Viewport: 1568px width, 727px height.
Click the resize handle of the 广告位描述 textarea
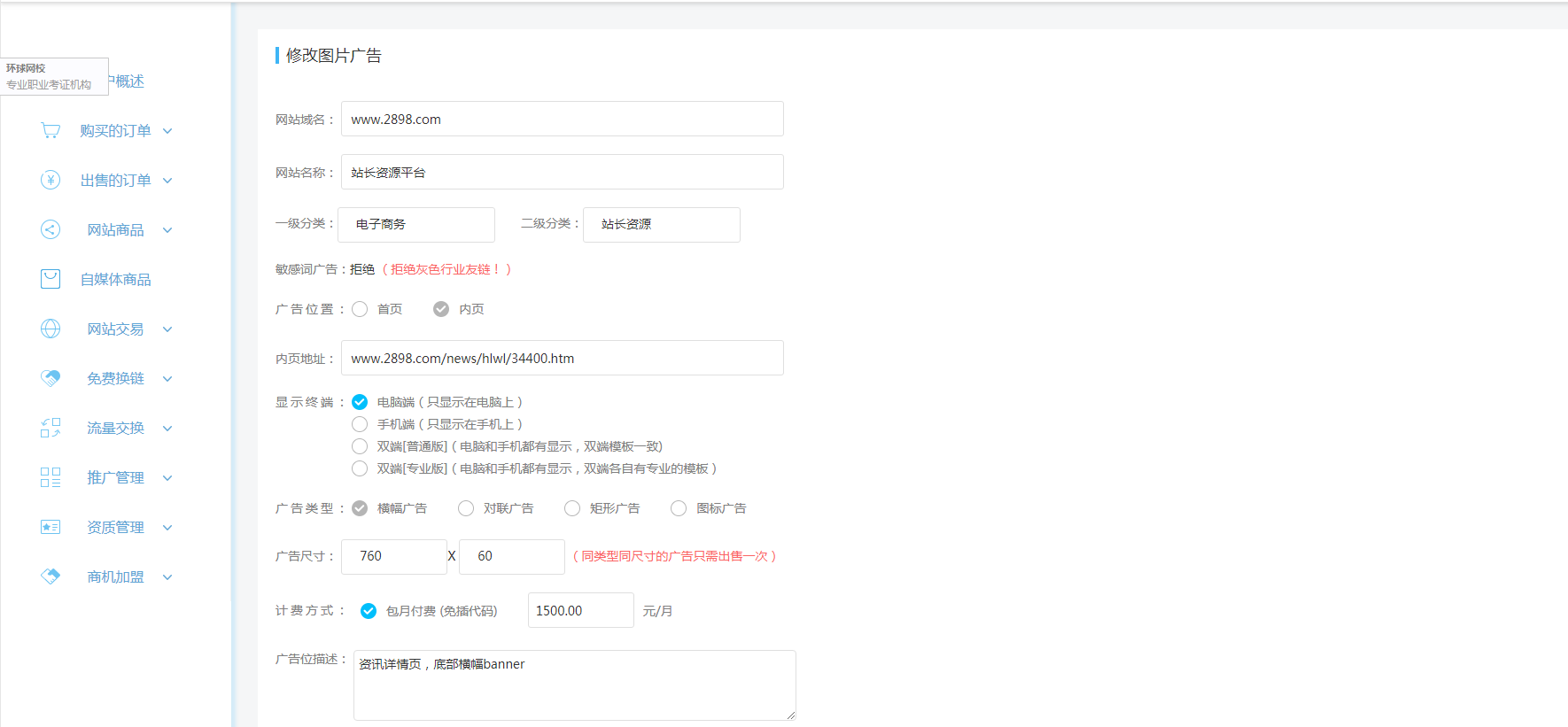pyautogui.click(x=790, y=715)
